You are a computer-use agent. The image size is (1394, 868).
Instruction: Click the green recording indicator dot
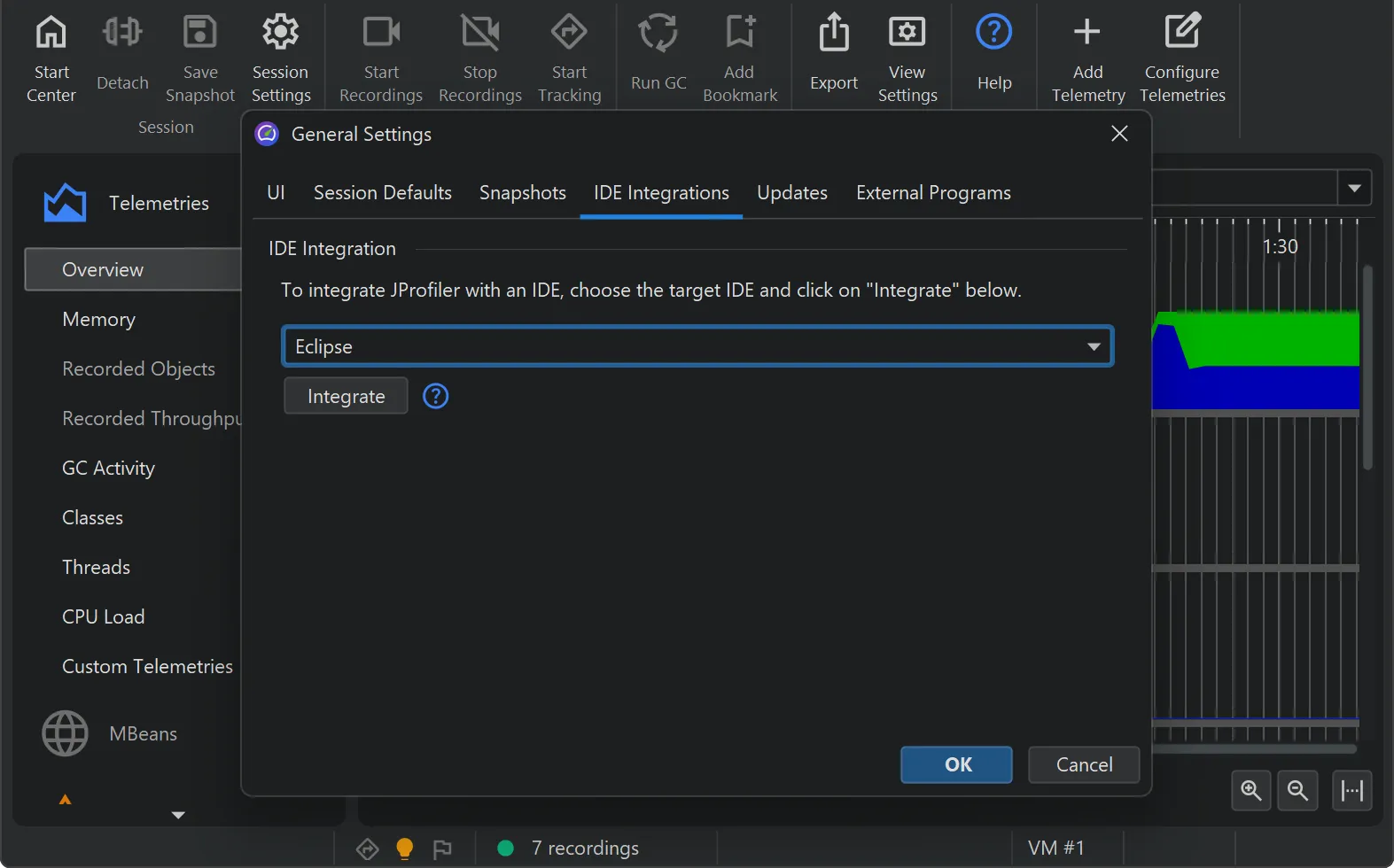click(x=506, y=848)
